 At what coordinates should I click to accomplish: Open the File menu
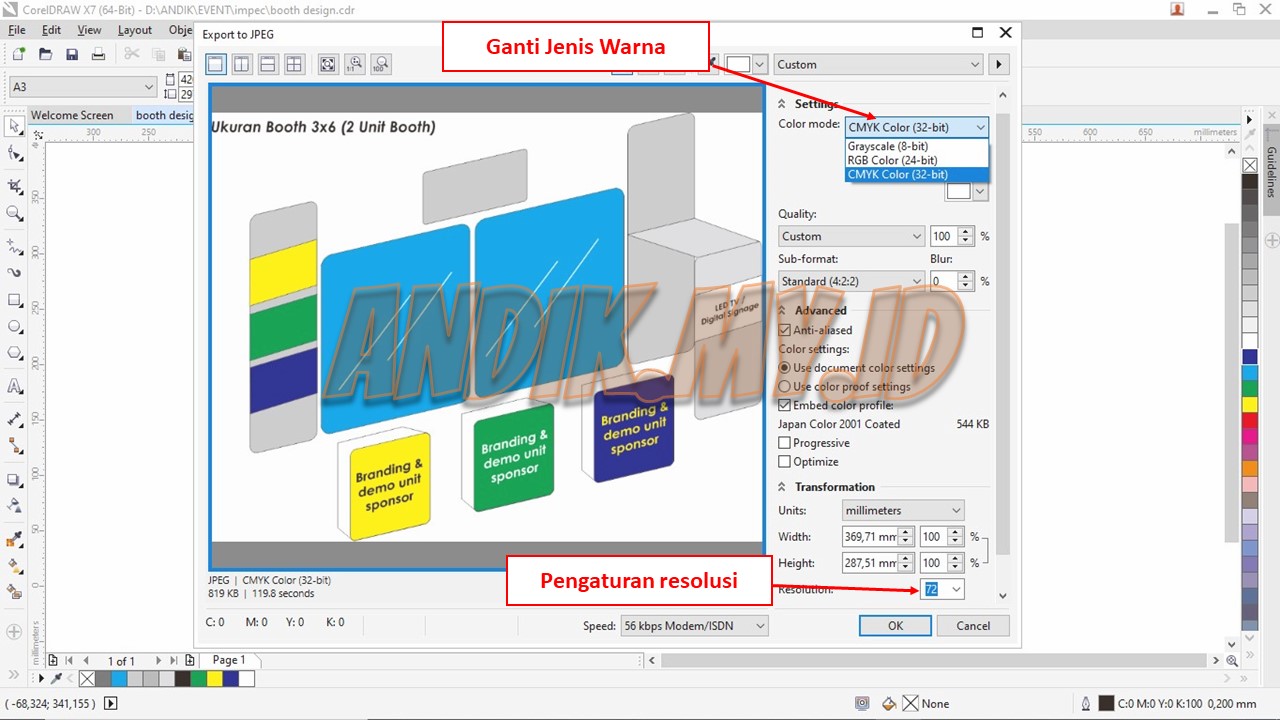point(17,30)
